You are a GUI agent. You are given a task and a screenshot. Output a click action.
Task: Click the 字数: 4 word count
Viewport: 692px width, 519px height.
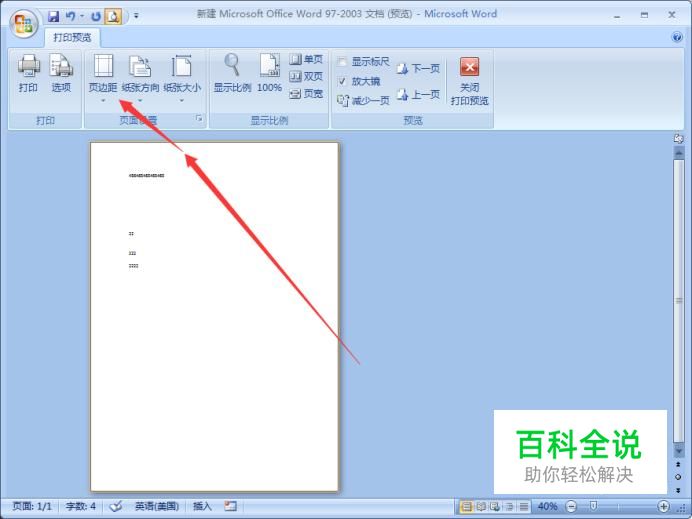pos(80,506)
